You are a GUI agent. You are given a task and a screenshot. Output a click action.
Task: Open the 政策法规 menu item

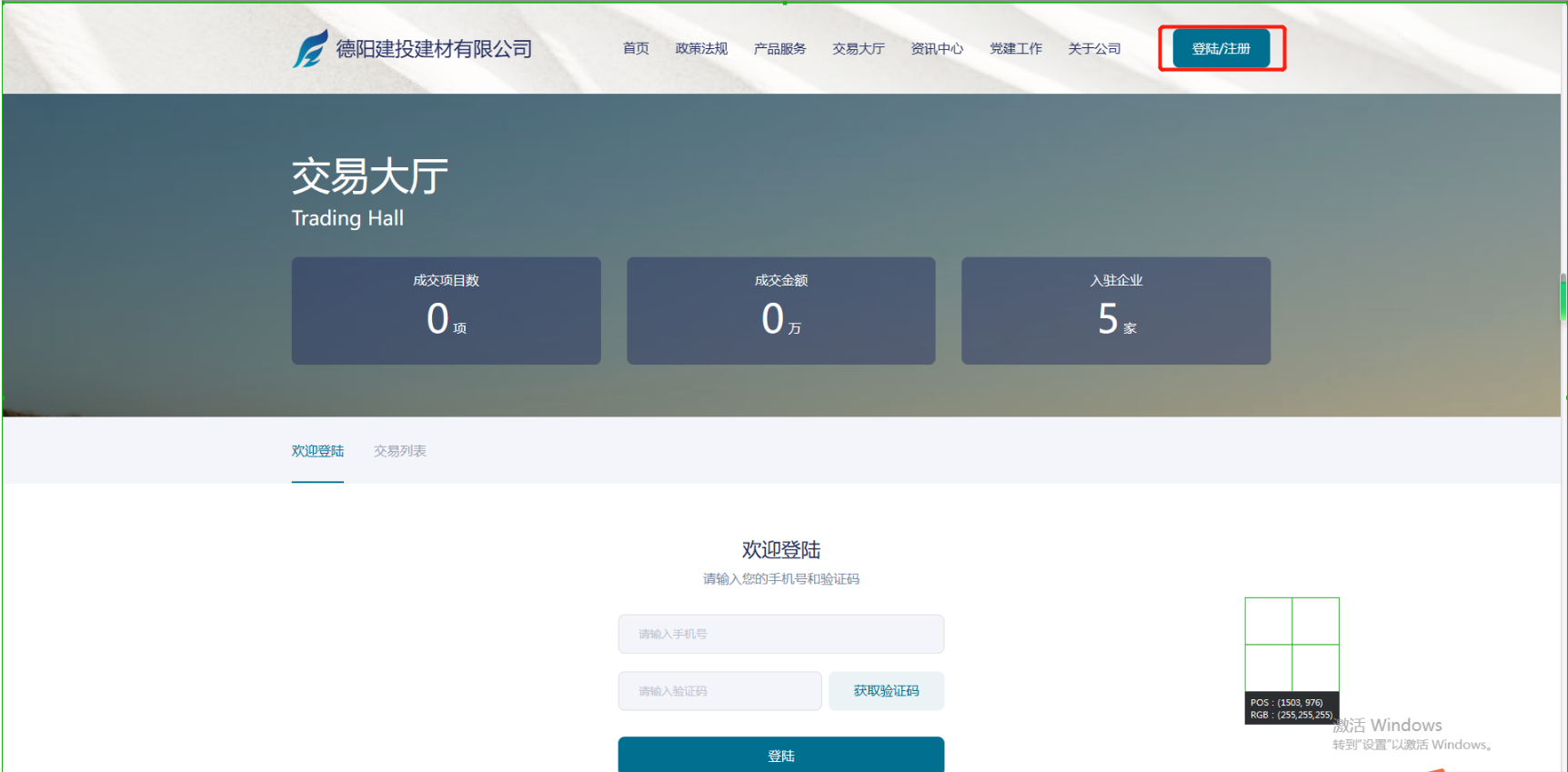coord(701,49)
